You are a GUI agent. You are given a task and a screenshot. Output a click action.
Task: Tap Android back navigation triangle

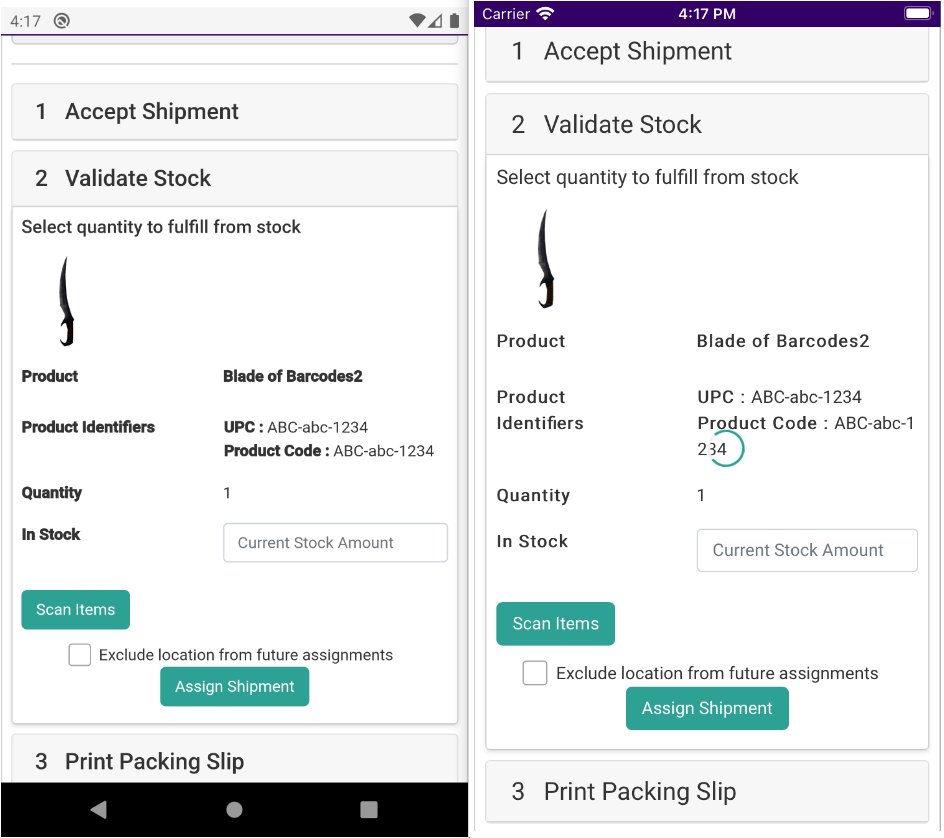click(x=98, y=809)
